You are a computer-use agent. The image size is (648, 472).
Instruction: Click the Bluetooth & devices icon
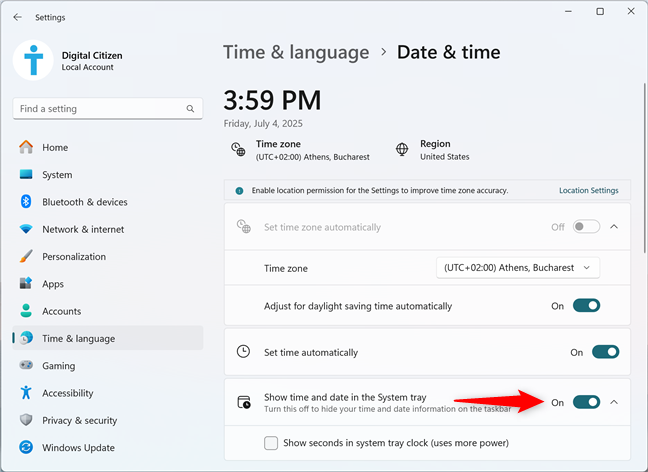point(26,202)
